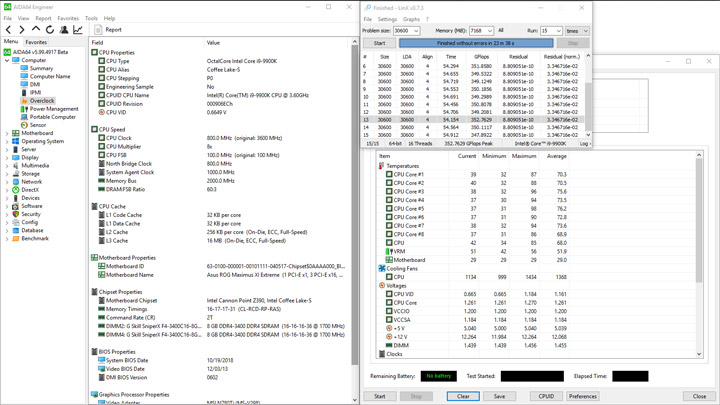Screen dimensions: 720x405
Task: Refresh the AIDA64 page
Action: 50,30
